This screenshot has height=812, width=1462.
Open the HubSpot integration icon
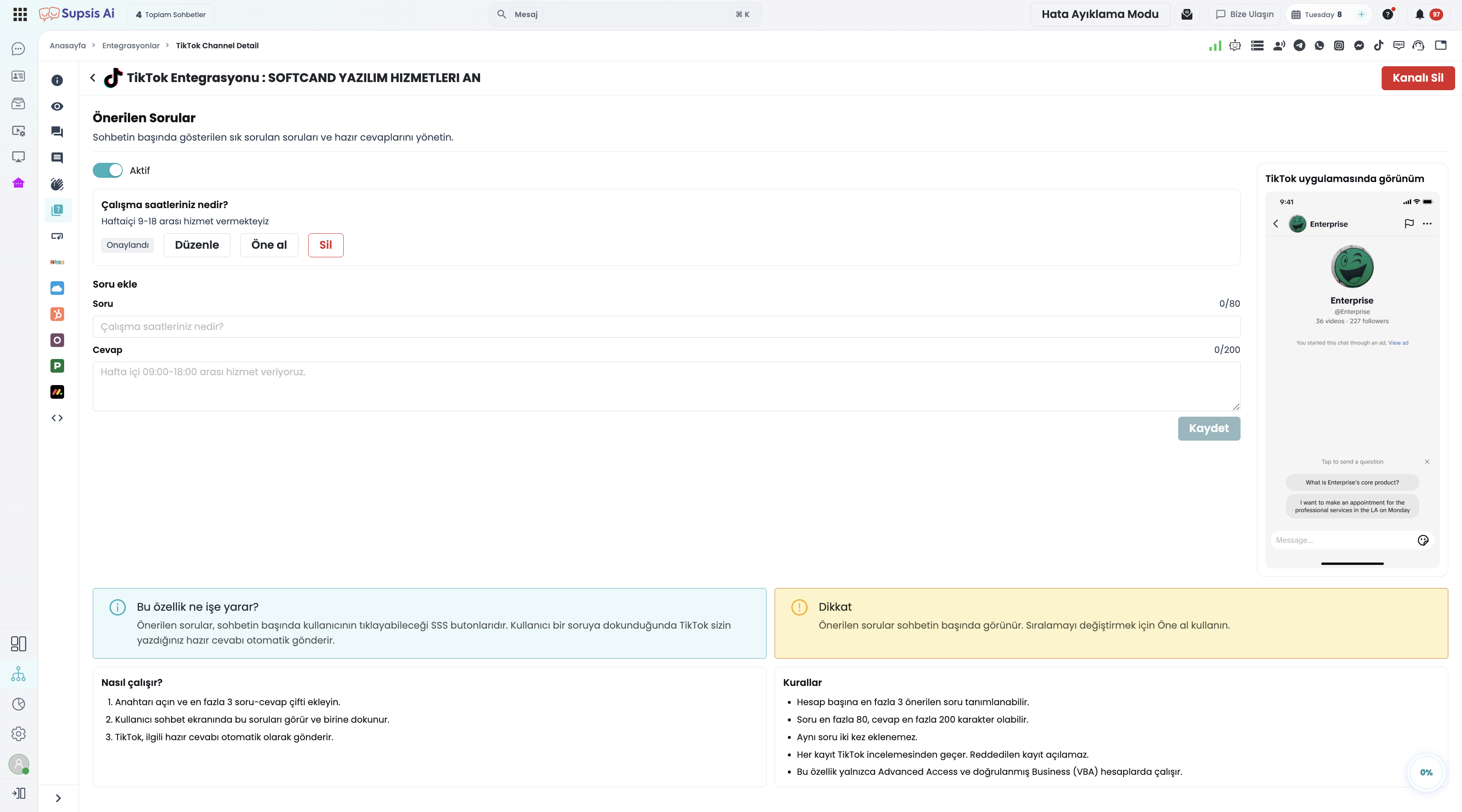57,315
